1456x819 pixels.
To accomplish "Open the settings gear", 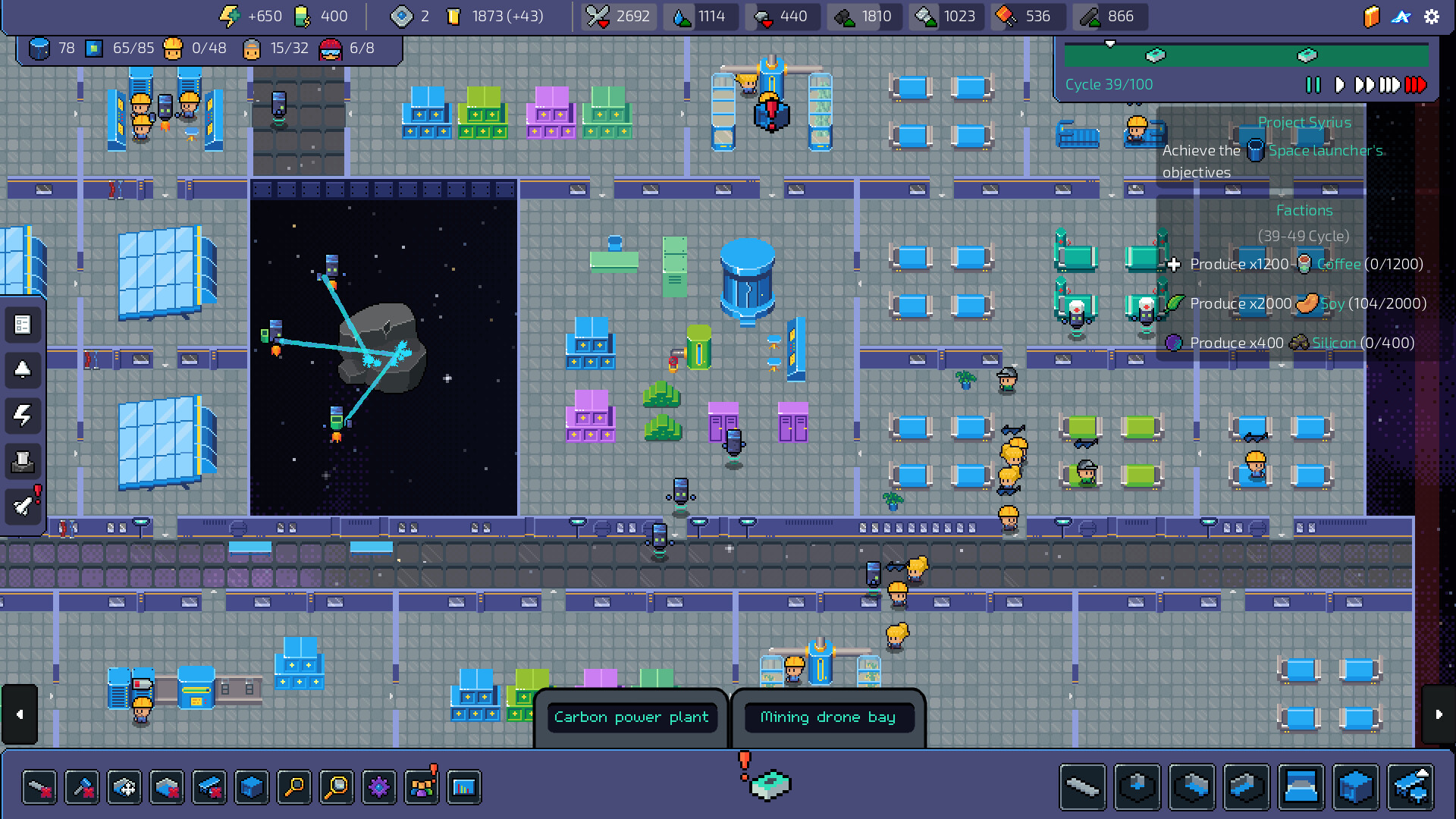I will coord(1432,17).
